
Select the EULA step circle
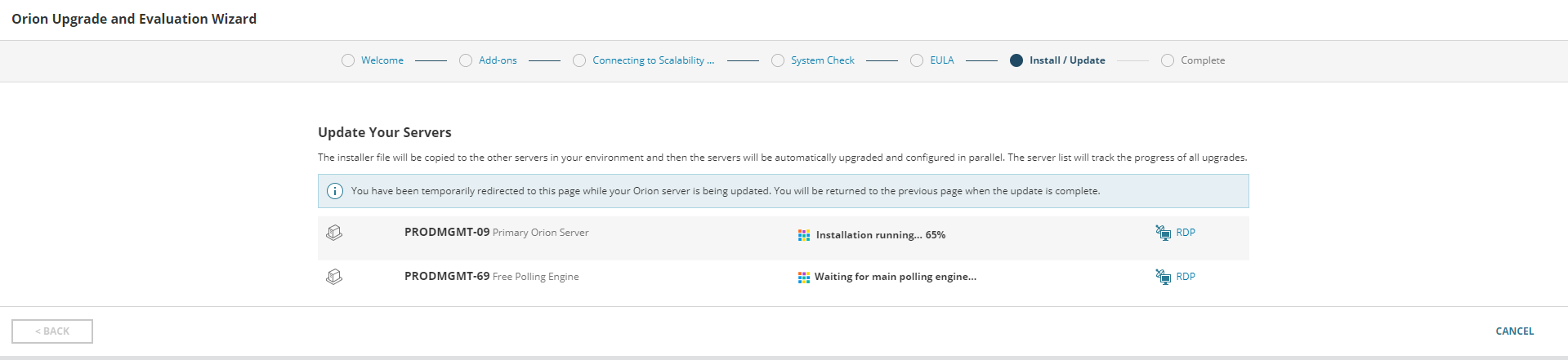(917, 60)
